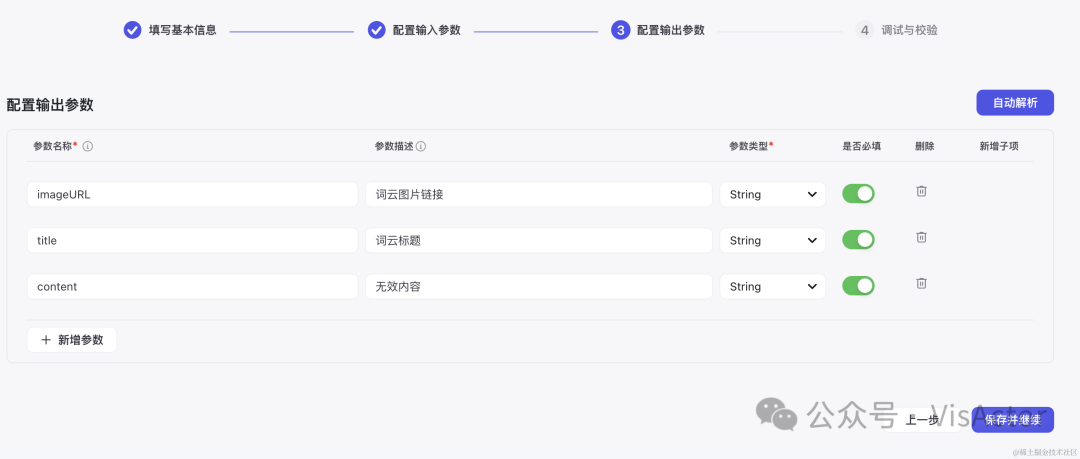Expand the parameter type dropdown for content
This screenshot has width=1080, height=459.
[772, 287]
